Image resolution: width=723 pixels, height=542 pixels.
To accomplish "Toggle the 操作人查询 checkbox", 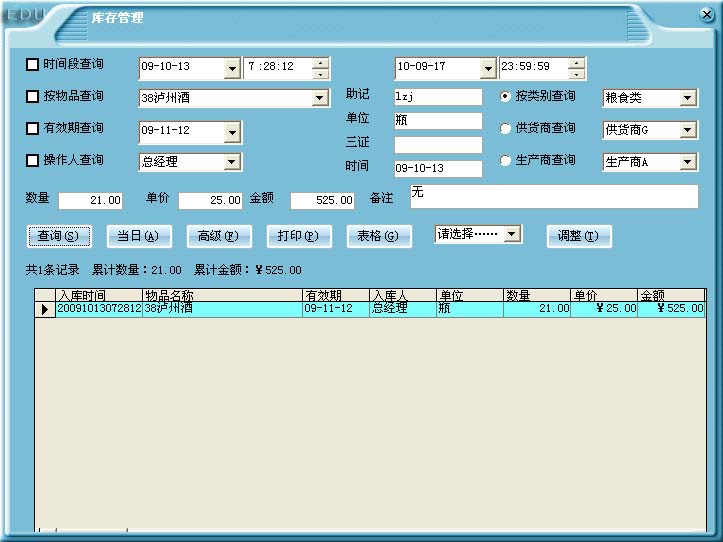I will tap(32, 160).
